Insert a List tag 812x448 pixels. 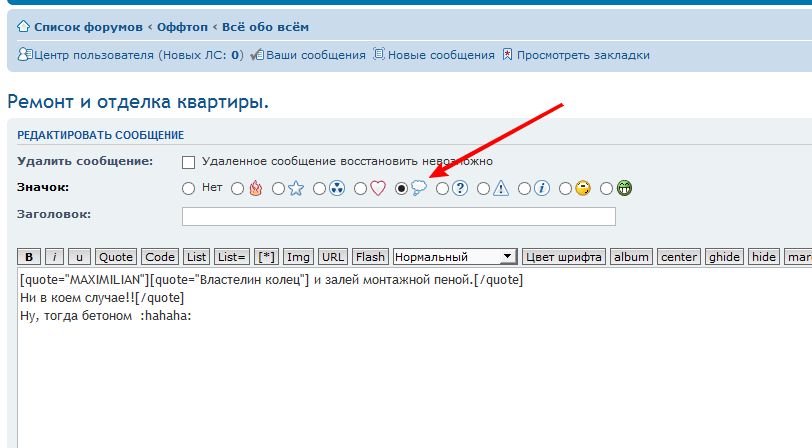196,257
